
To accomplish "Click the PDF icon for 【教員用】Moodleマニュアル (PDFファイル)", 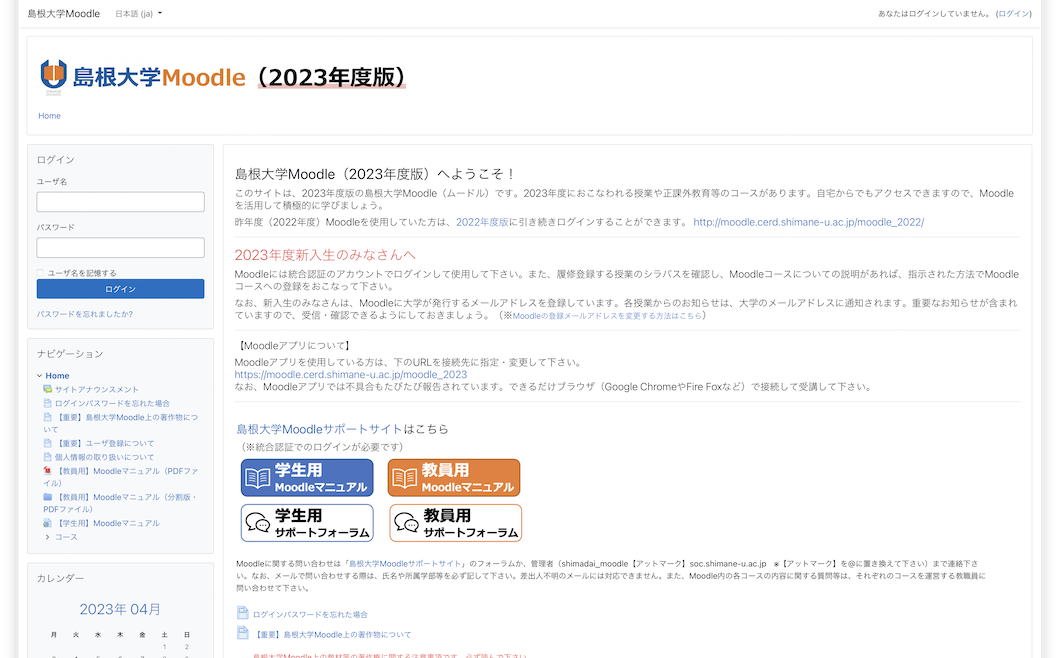I will point(47,471).
